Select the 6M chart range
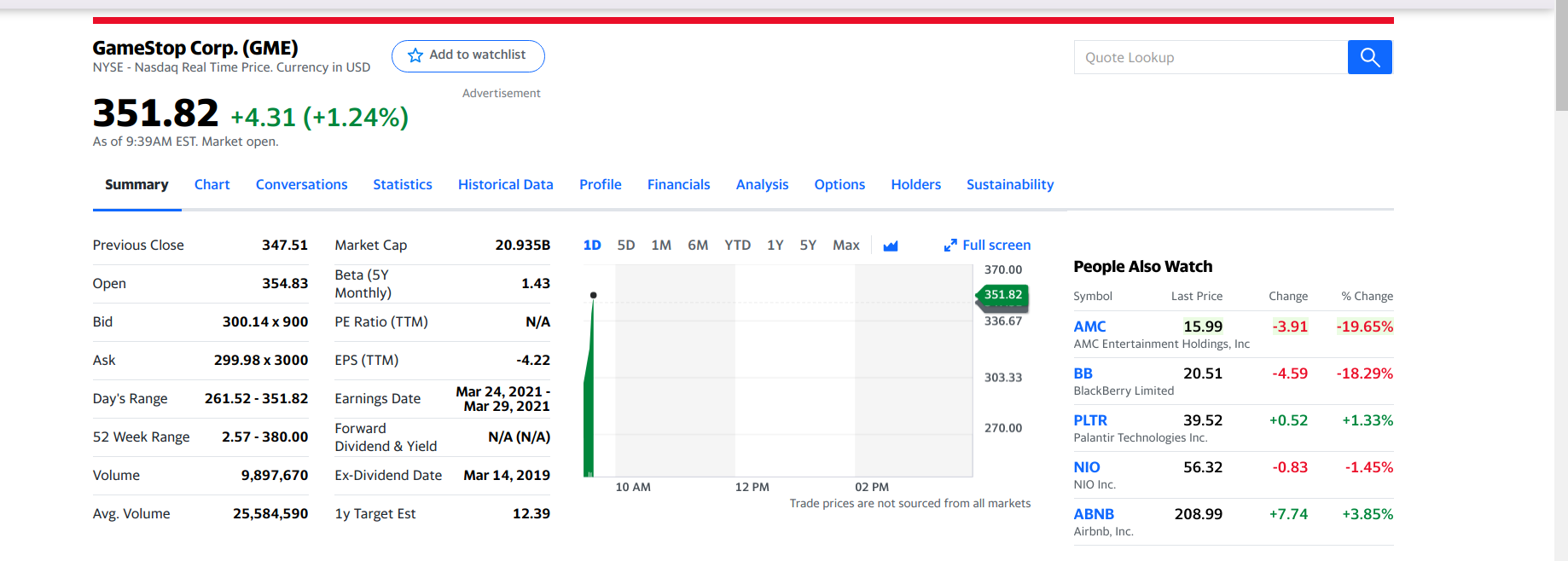Screen dimensions: 1568x561 click(x=698, y=246)
